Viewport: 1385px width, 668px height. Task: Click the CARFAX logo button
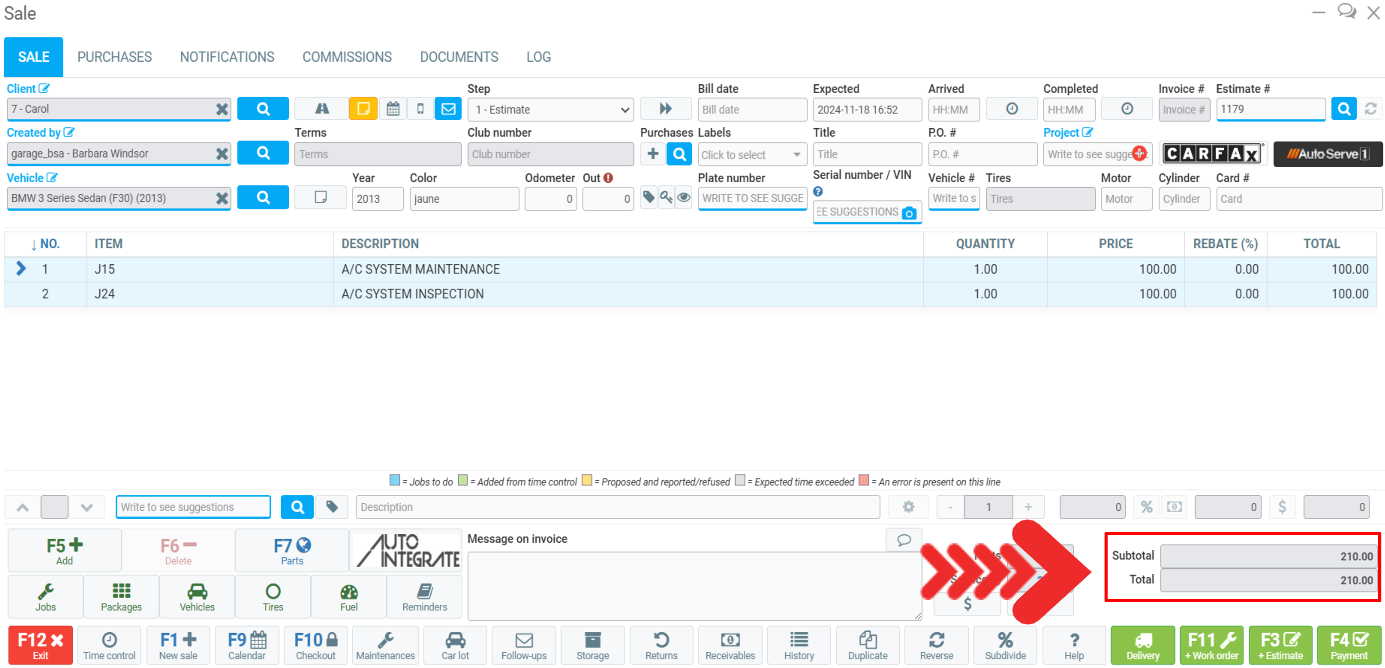click(x=1212, y=154)
